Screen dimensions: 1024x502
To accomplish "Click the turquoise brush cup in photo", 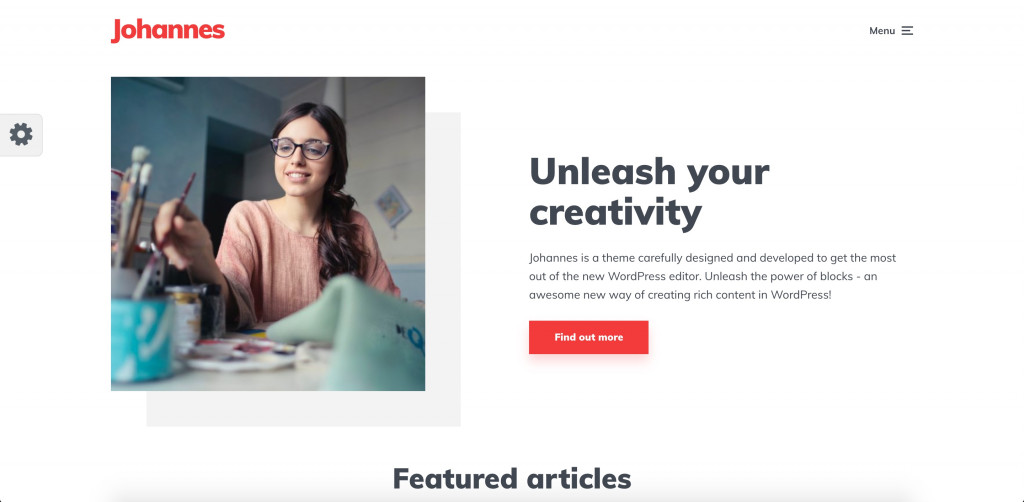I will click(142, 337).
